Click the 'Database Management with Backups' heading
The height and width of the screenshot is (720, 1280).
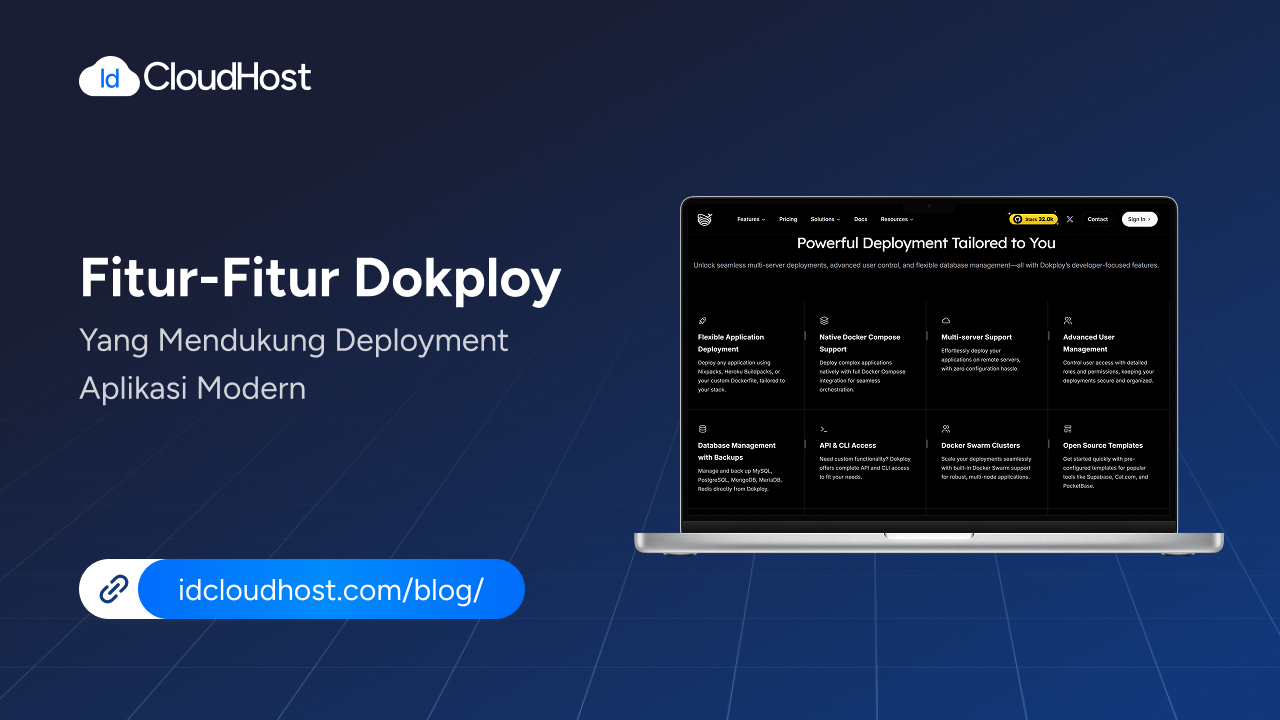(x=737, y=451)
